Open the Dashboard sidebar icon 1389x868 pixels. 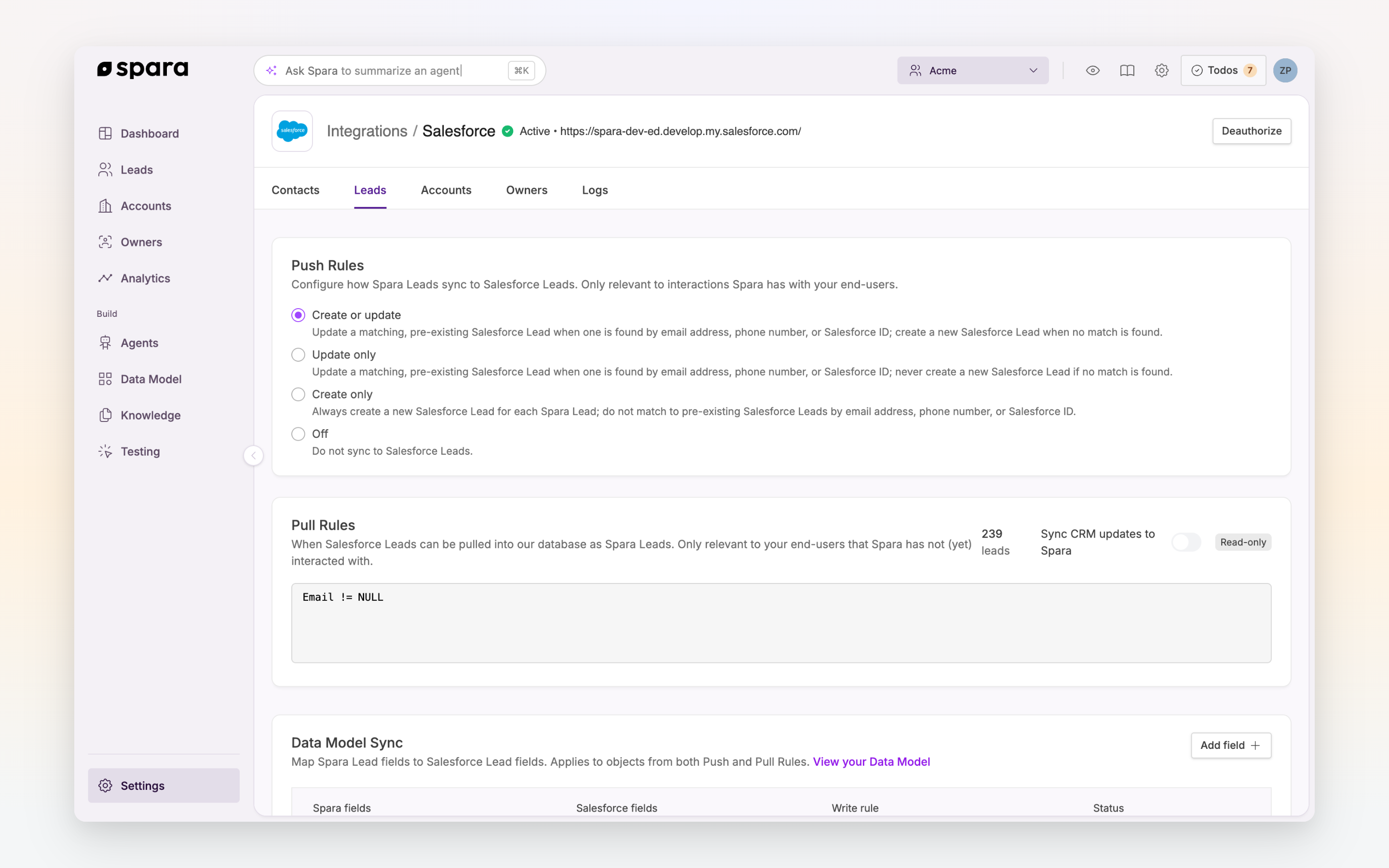coord(105,133)
